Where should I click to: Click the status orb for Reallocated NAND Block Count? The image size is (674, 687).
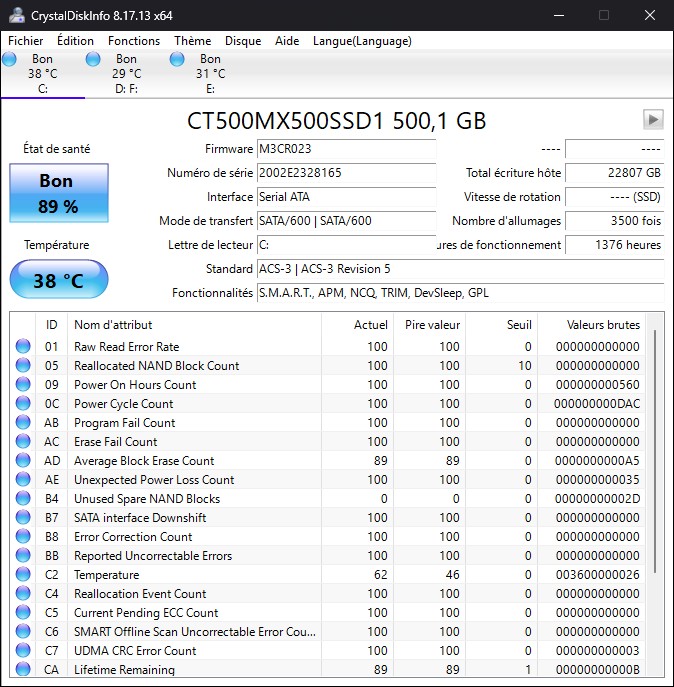pos(23,365)
